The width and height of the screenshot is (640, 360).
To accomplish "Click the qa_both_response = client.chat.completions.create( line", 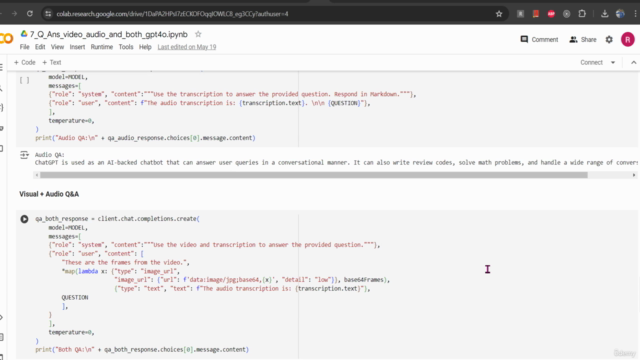I will tap(118, 219).
